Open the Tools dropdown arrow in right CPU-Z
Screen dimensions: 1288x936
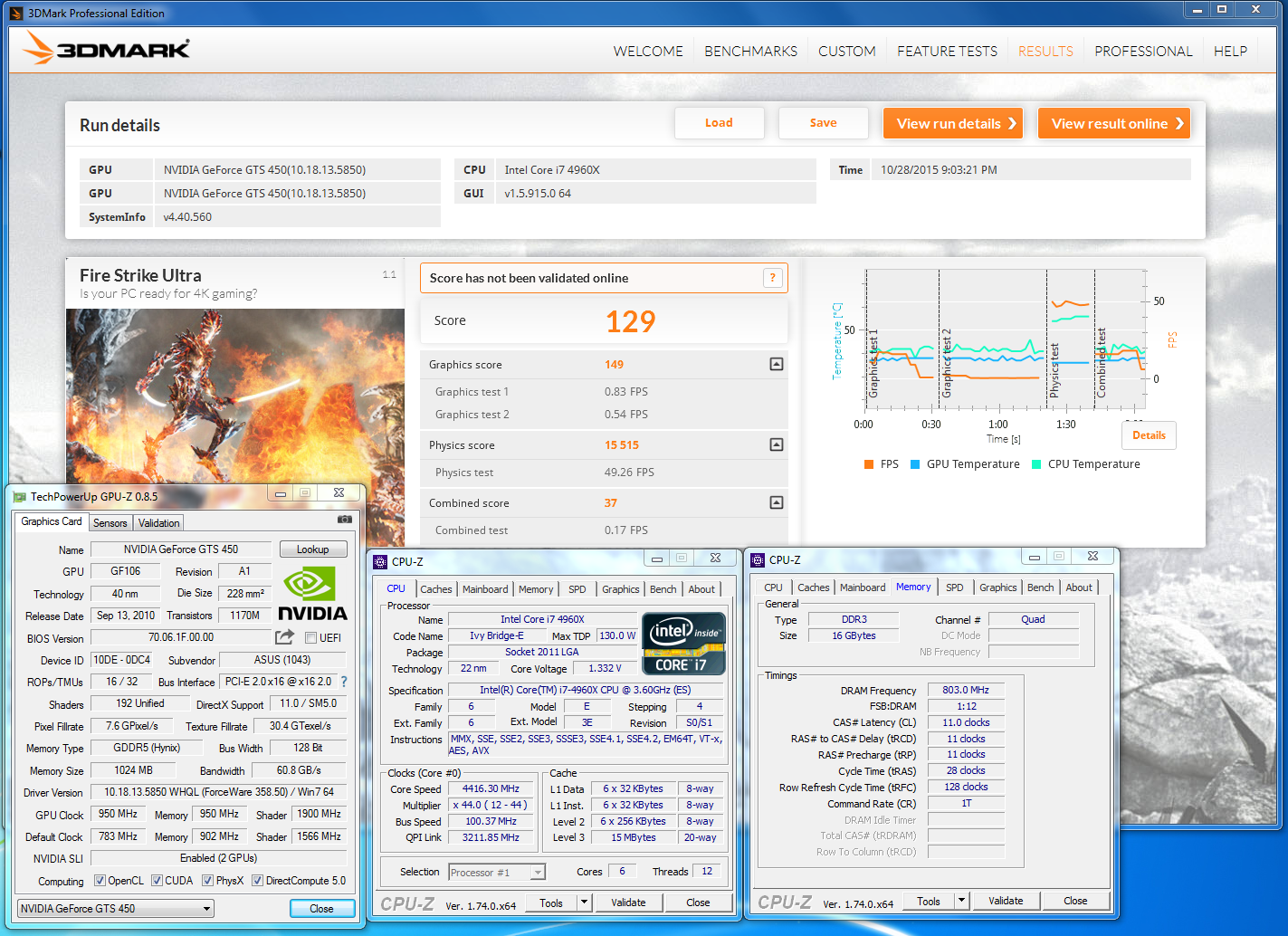pos(961,901)
